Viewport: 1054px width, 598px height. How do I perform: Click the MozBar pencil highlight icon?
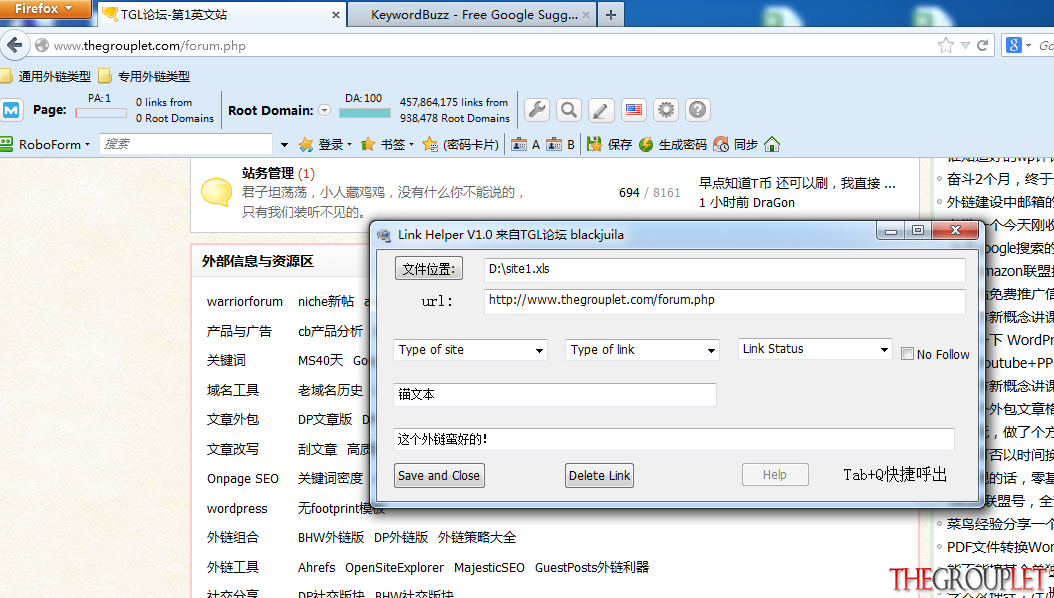(601, 110)
